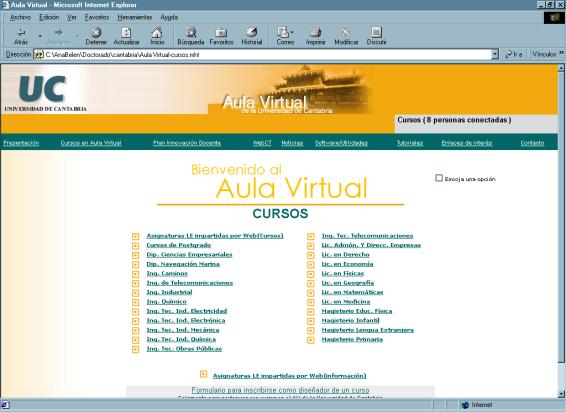Open Lic. en Matemáticas link
Viewport: 566px width, 412px height.
pos(352,292)
